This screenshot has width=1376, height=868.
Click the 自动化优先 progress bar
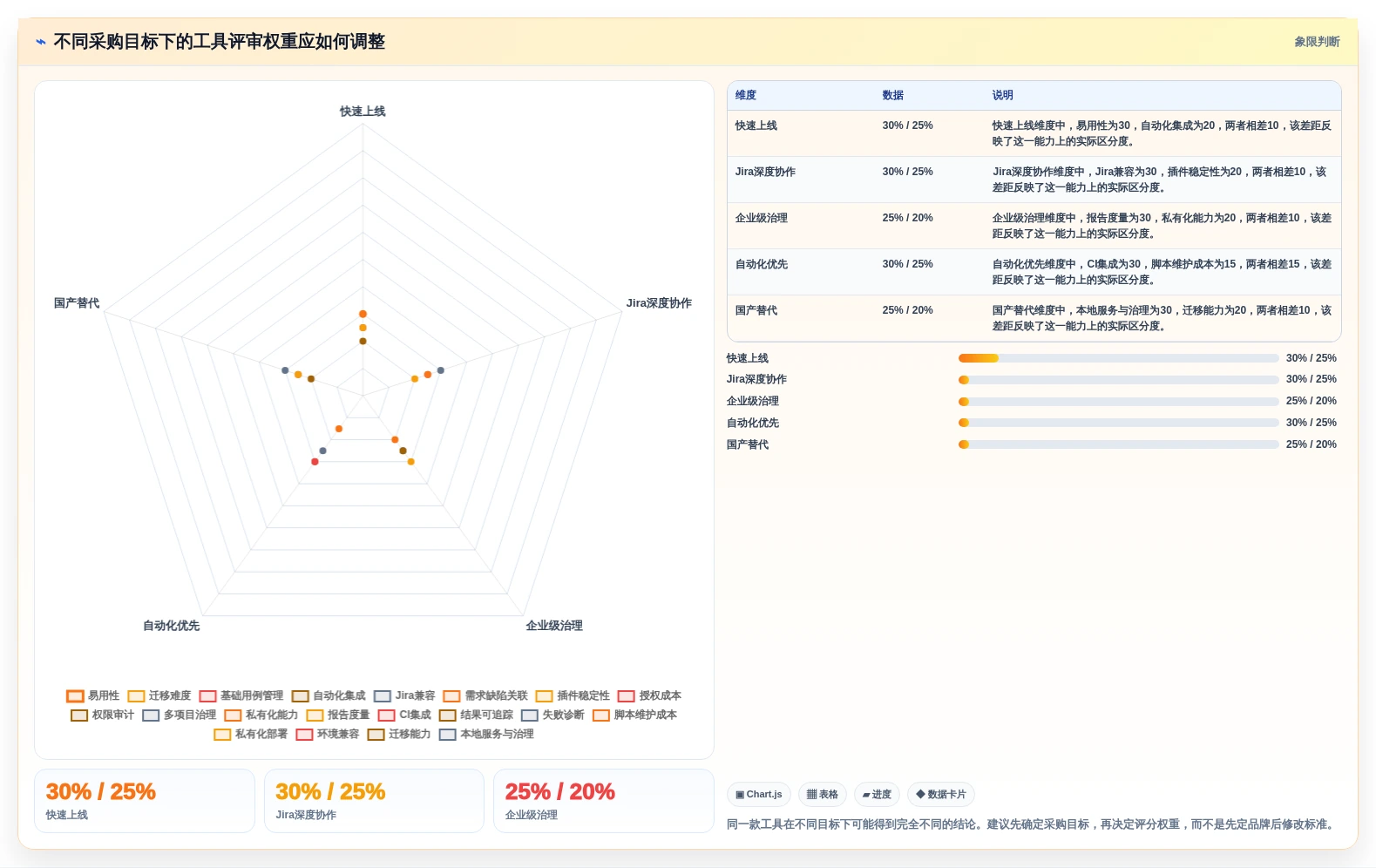(1118, 423)
